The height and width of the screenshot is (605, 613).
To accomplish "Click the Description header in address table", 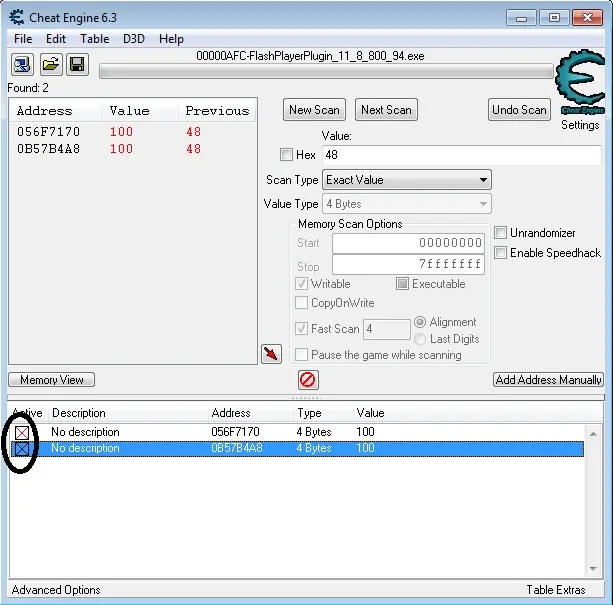I will 127,413.
